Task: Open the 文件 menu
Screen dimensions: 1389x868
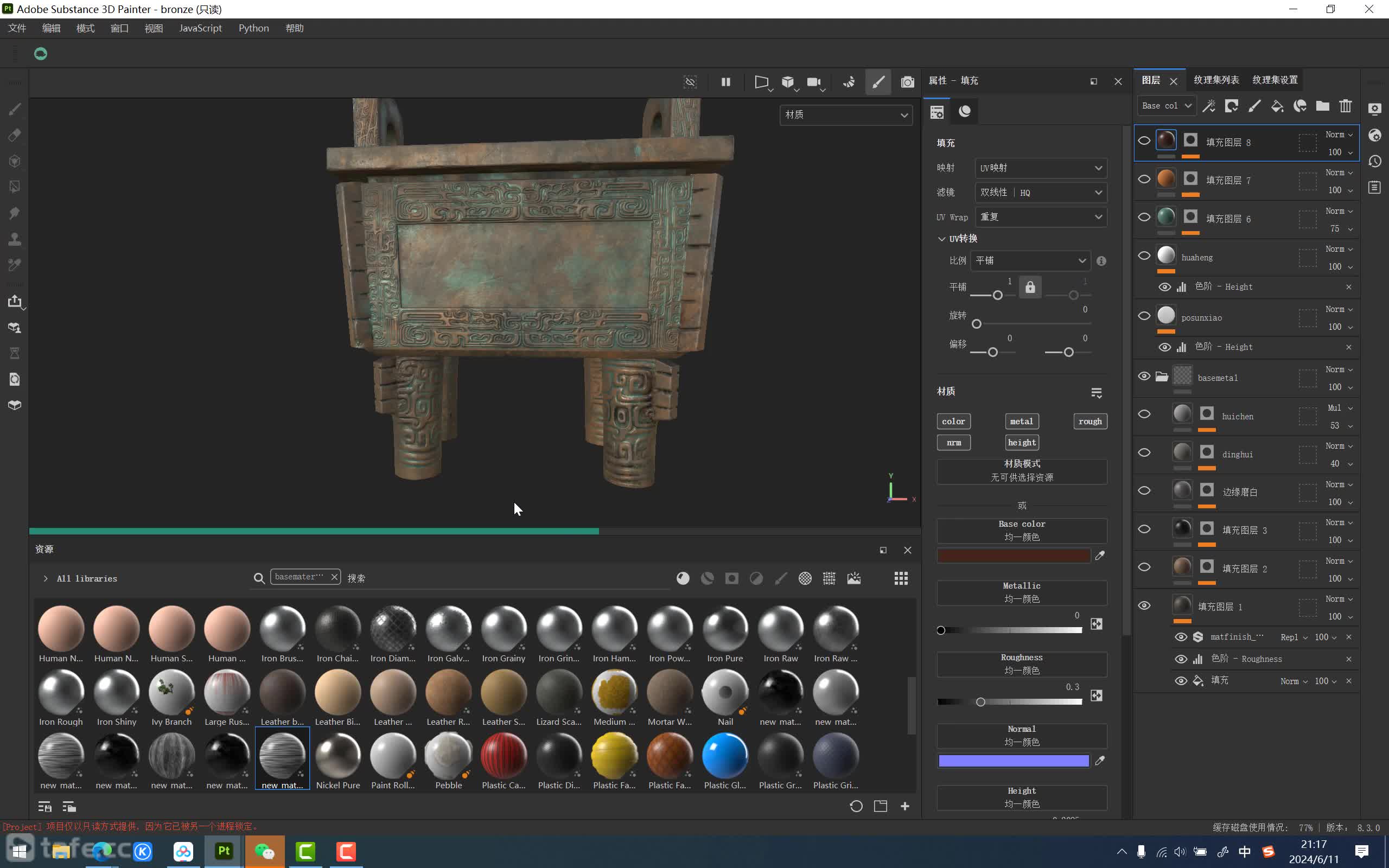Action: [x=17, y=28]
